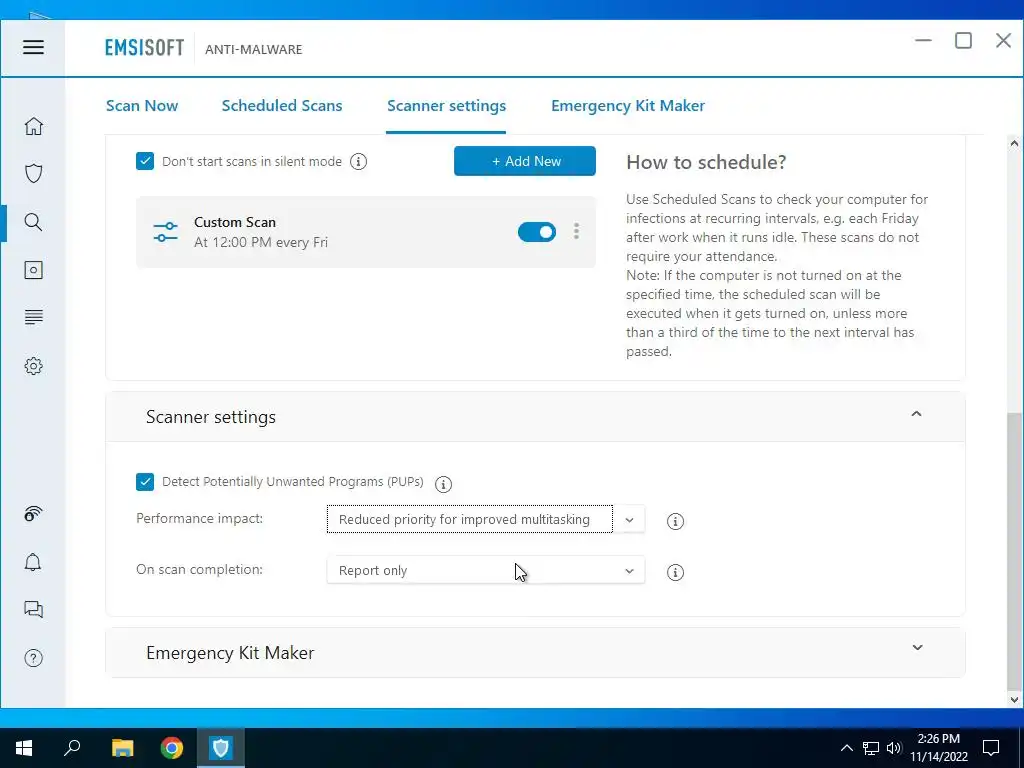Click the page scrollbar thumb
1024x768 pixels.
click(x=1014, y=551)
